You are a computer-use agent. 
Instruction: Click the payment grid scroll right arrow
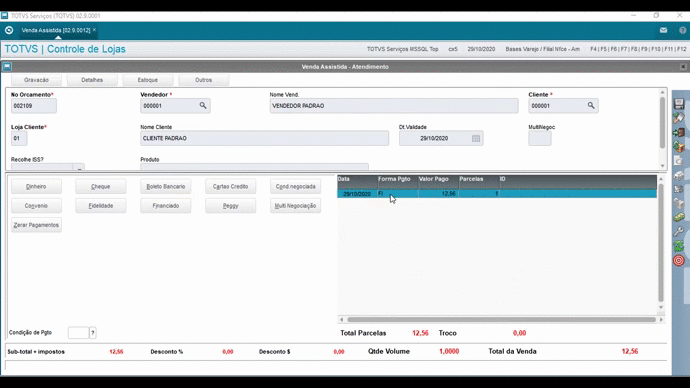coord(661,319)
